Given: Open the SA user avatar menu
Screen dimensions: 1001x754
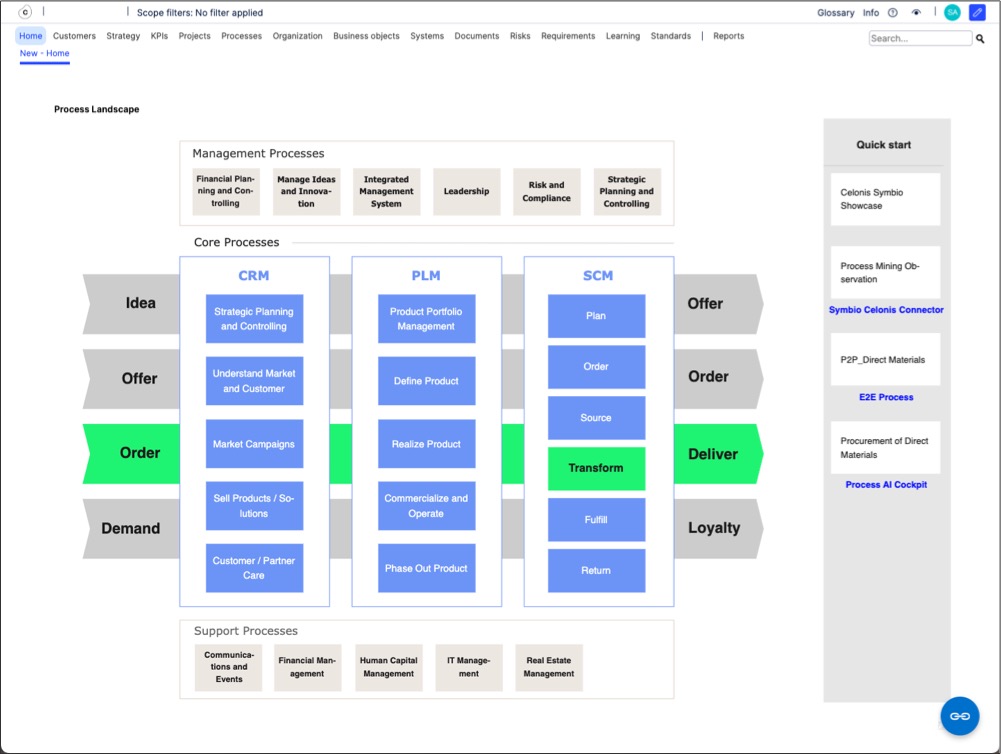Looking at the screenshot, I should [x=952, y=12].
